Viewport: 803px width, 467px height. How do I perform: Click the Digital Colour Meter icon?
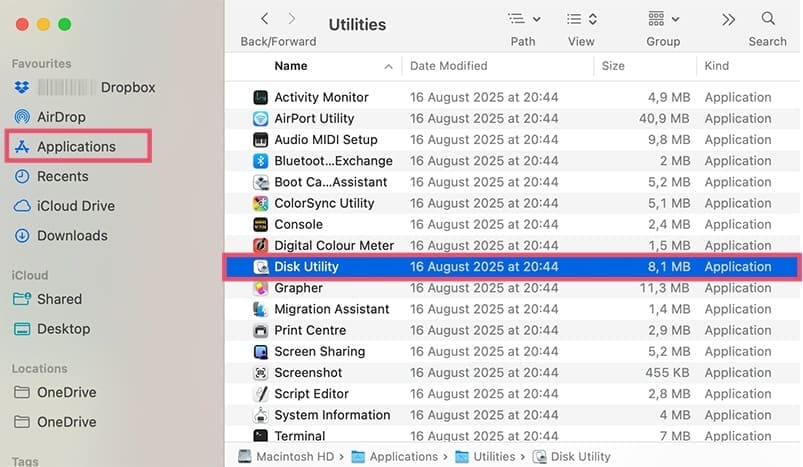click(260, 246)
